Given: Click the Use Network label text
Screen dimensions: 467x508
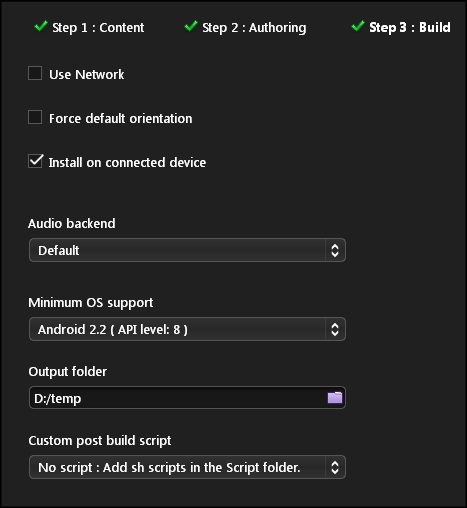Looking at the screenshot, I should tap(86, 74).
